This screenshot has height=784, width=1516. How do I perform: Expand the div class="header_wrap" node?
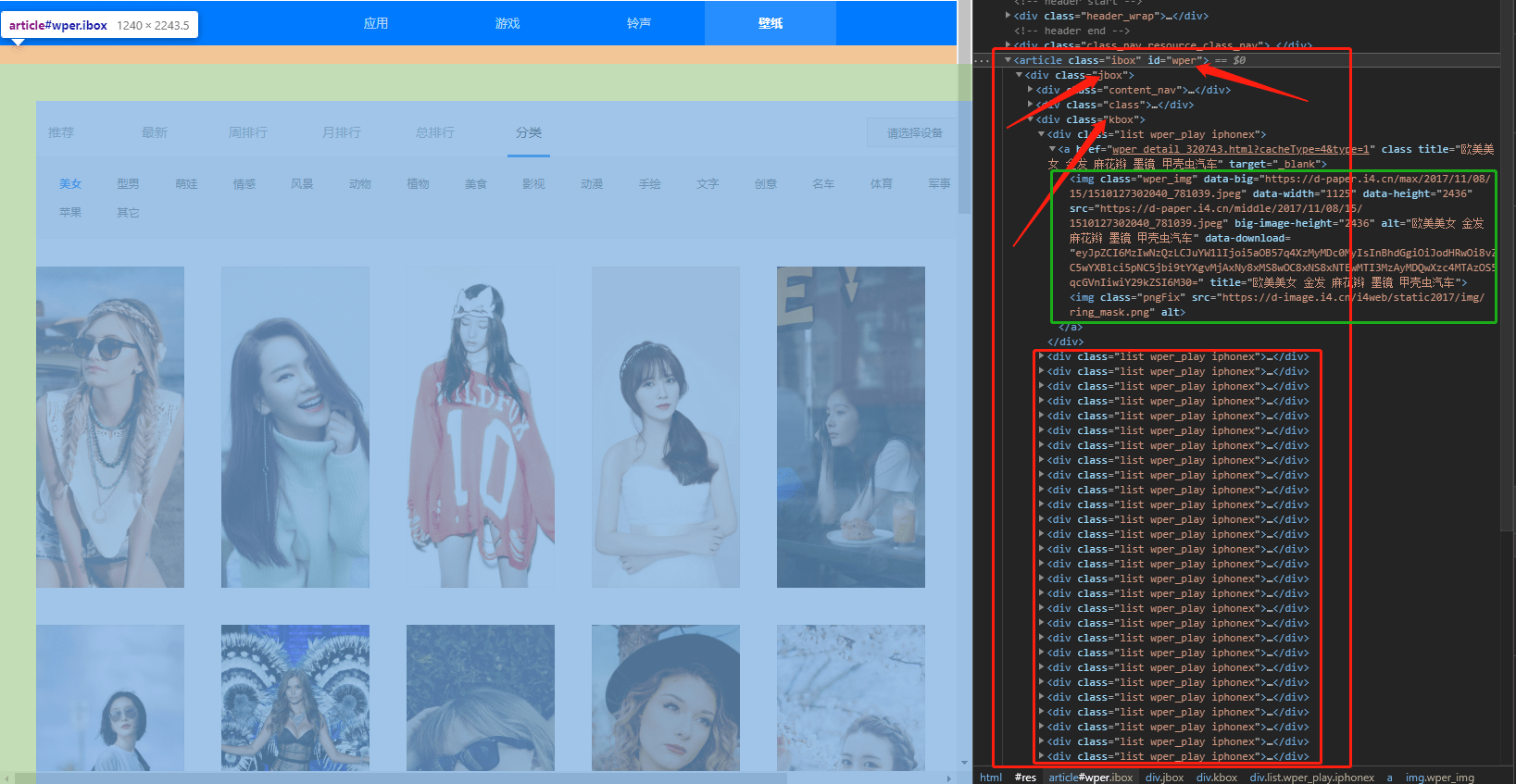[x=1009, y=16]
